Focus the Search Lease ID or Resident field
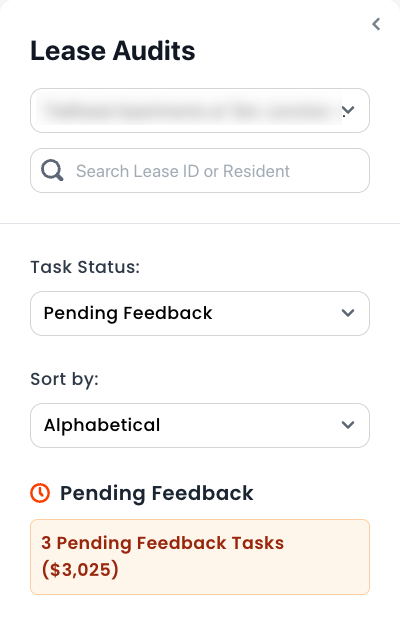400x622 pixels. tap(200, 171)
